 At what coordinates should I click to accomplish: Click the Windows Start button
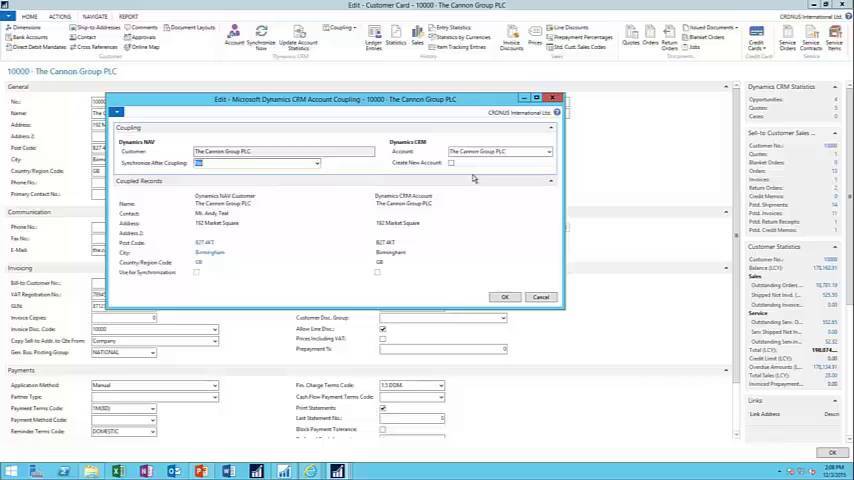pyautogui.click(x=11, y=471)
